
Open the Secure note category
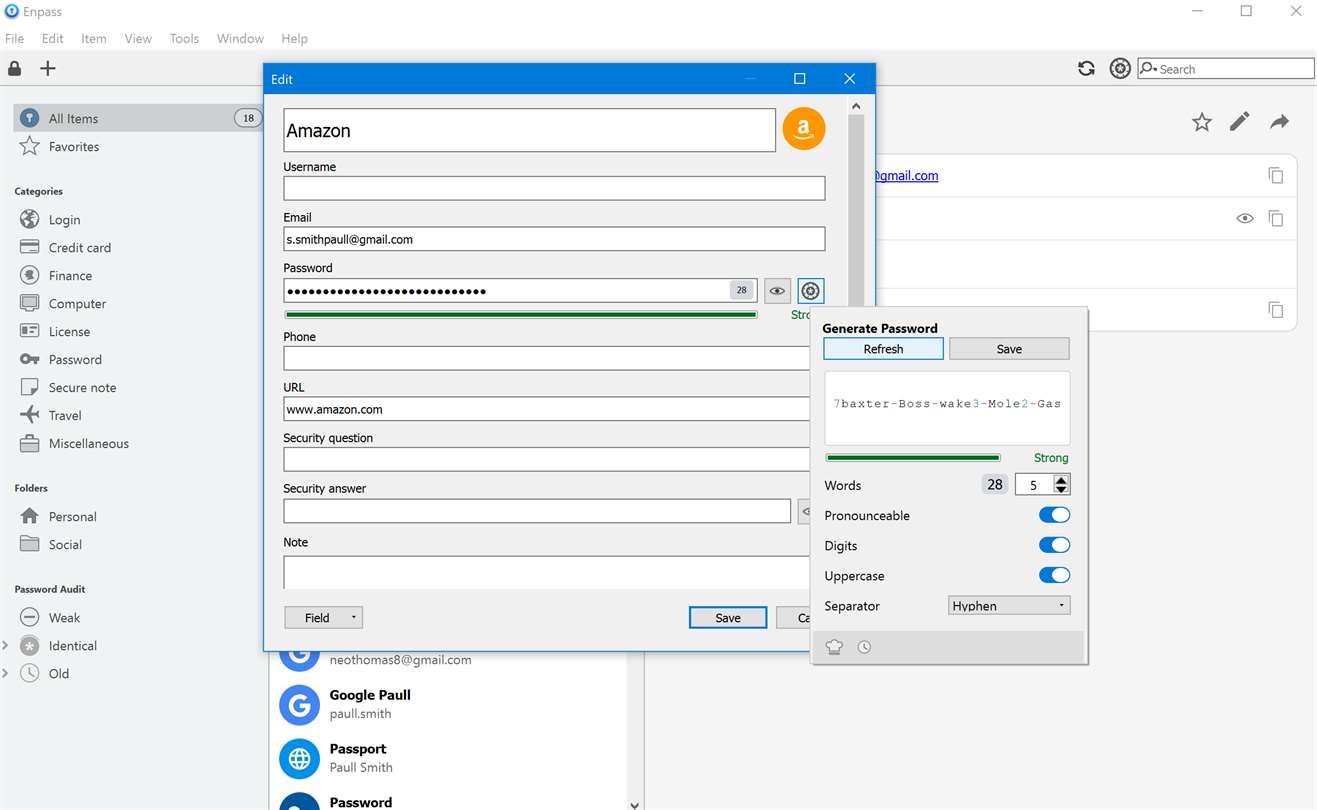[82, 388]
